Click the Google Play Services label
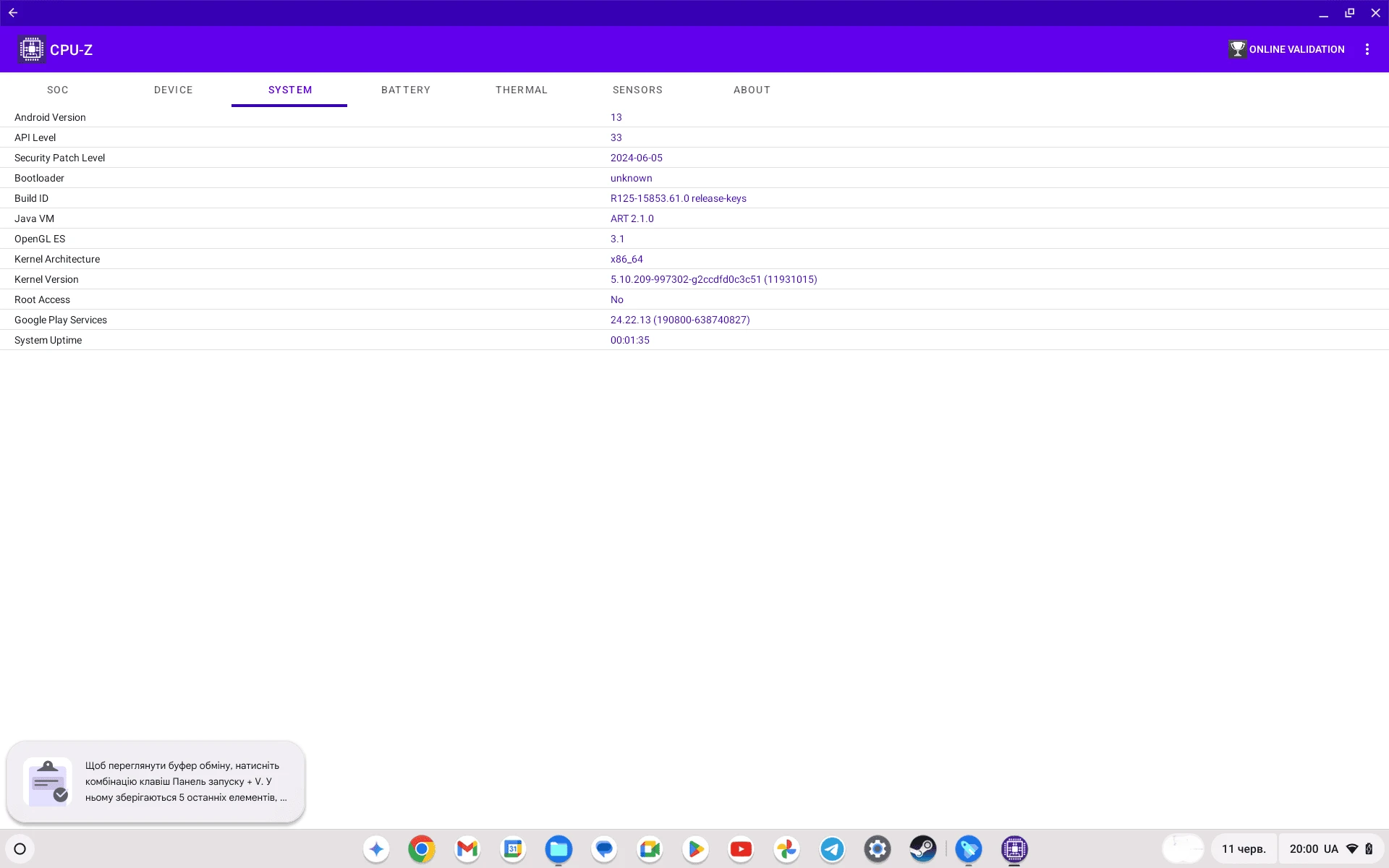 [x=61, y=320]
